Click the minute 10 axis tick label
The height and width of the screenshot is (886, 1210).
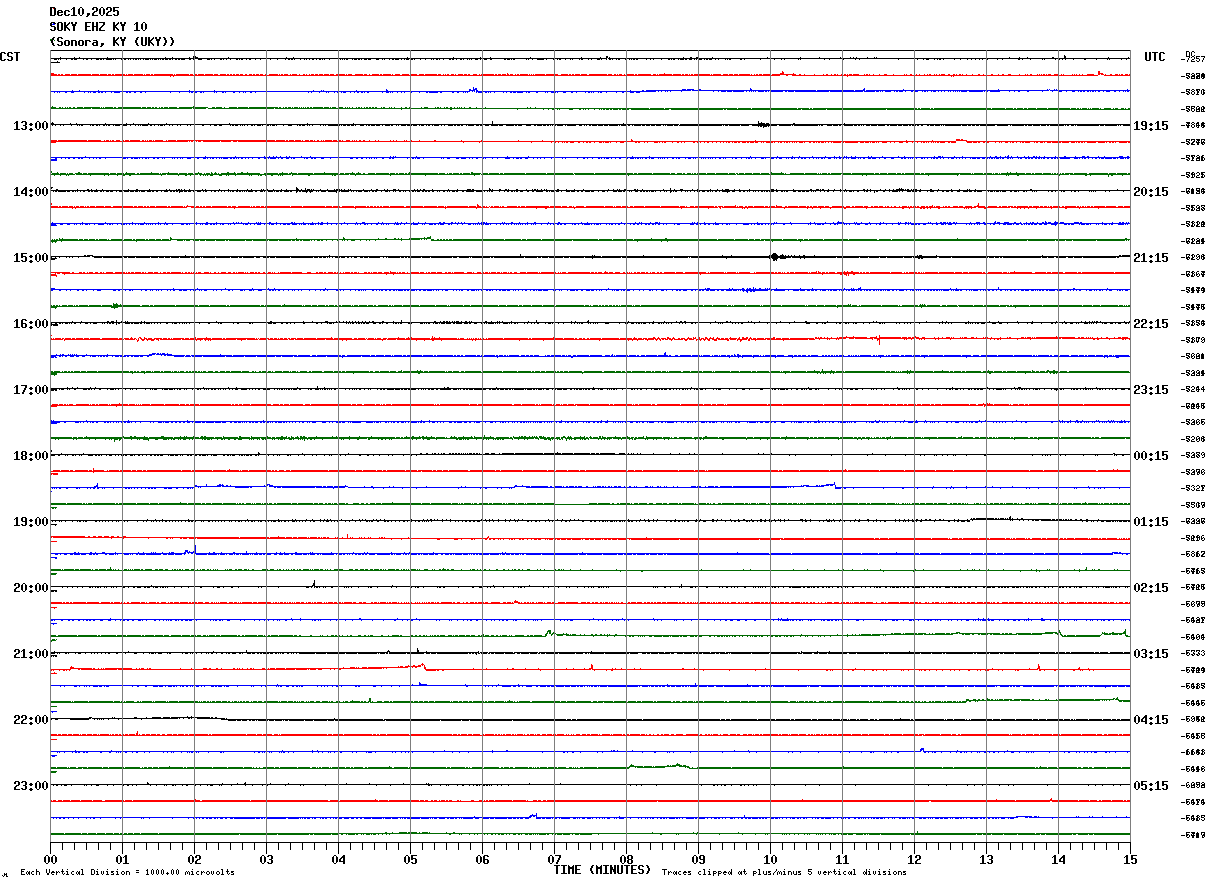coord(770,859)
